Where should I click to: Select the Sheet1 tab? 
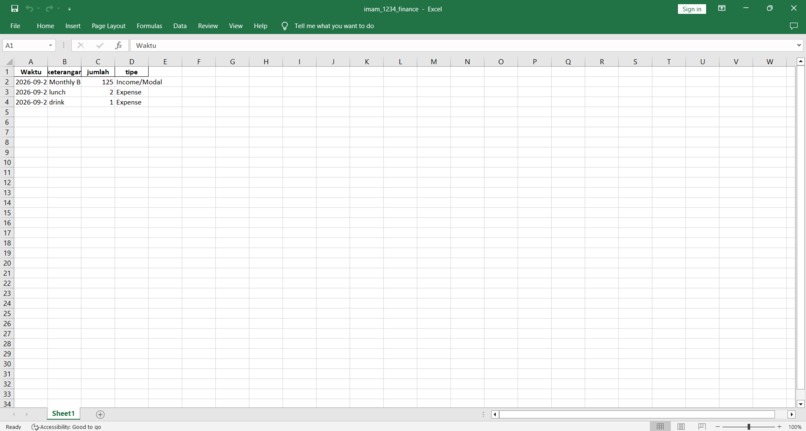[63, 414]
